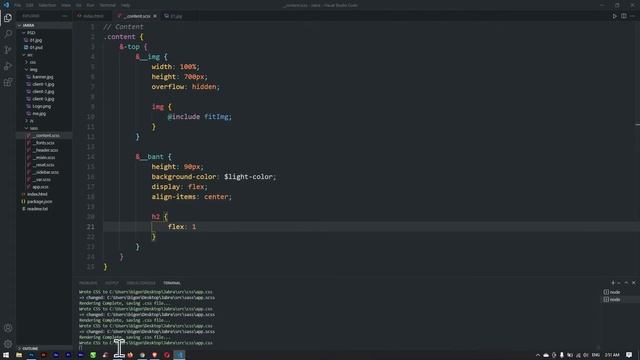Open the Help menu
The height and width of the screenshot is (360, 640).
[126, 5]
